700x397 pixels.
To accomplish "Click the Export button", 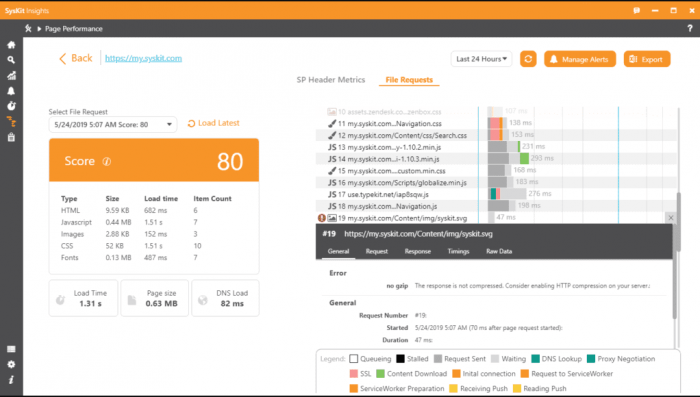I will click(x=647, y=59).
